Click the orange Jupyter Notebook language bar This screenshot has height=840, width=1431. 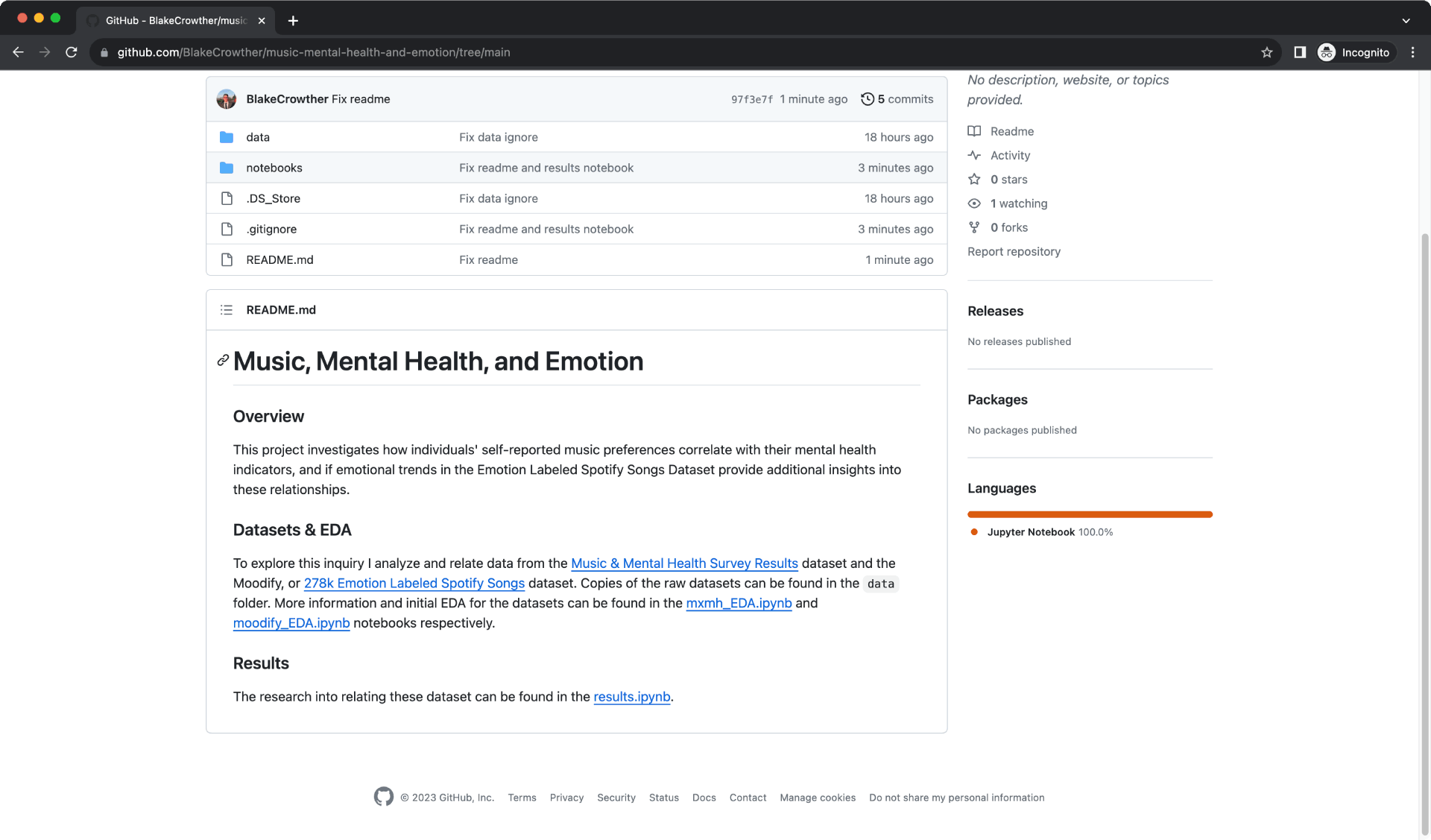pyautogui.click(x=1090, y=514)
